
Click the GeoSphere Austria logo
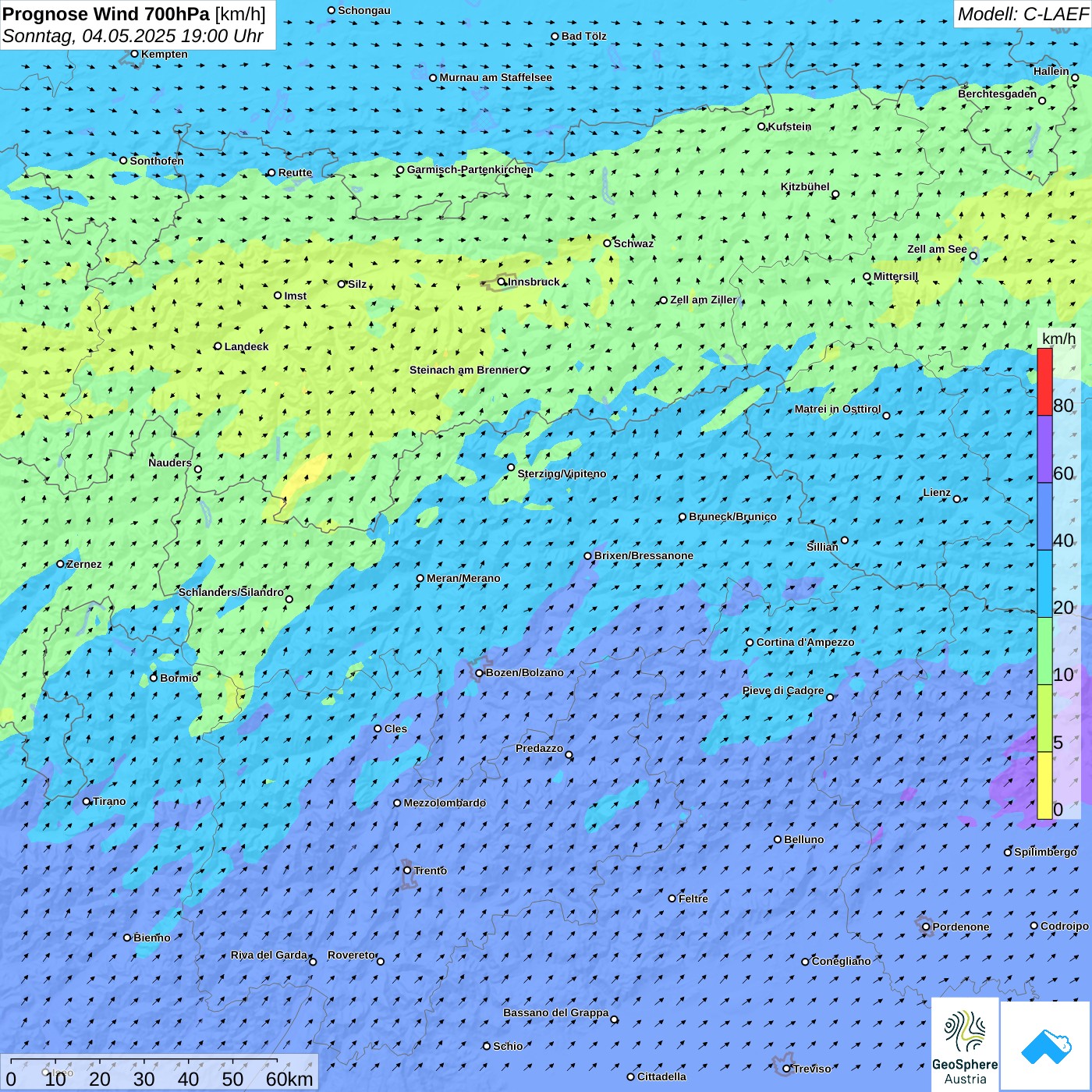click(x=965, y=1044)
